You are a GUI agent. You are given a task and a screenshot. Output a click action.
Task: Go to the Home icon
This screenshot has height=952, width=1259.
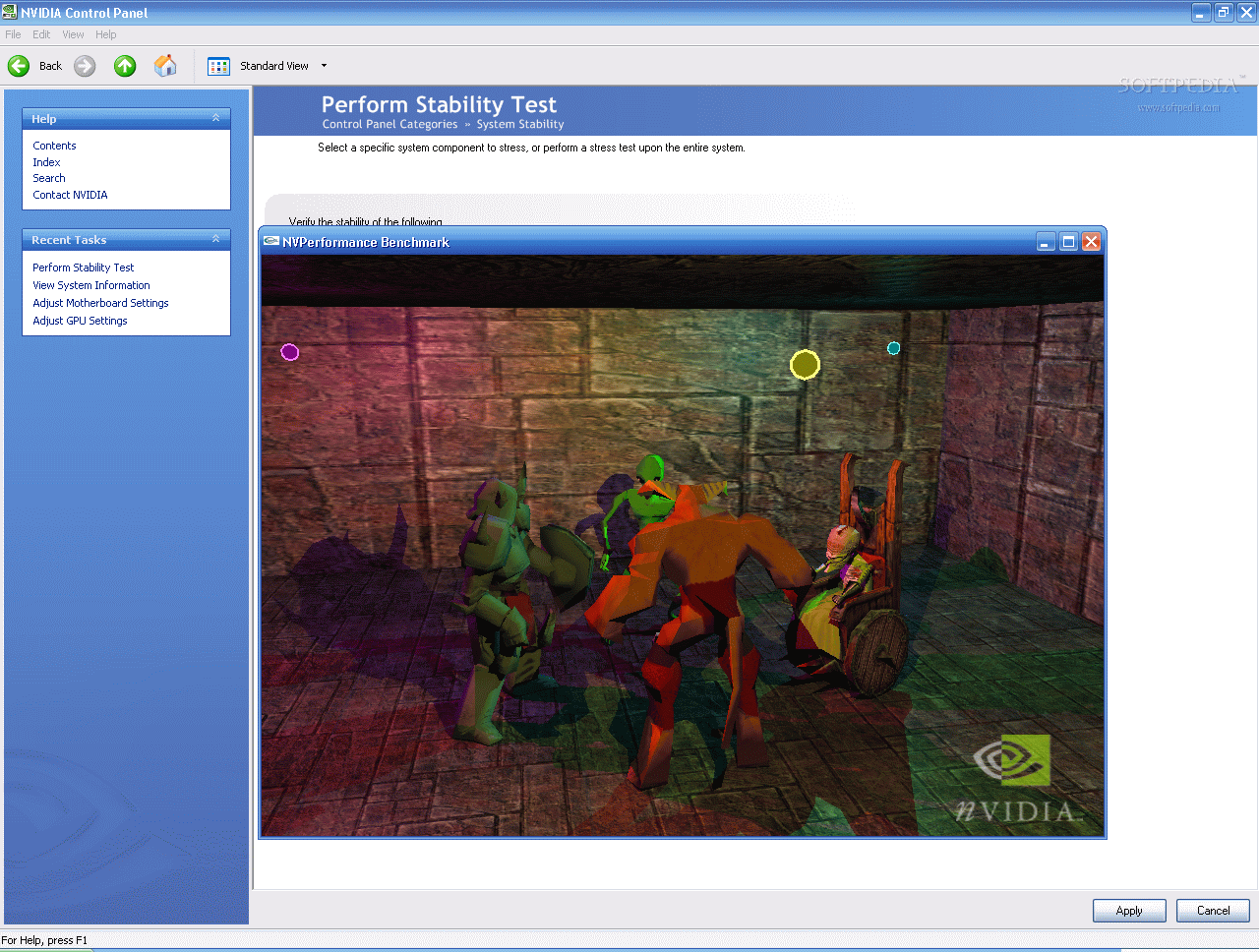click(x=166, y=66)
